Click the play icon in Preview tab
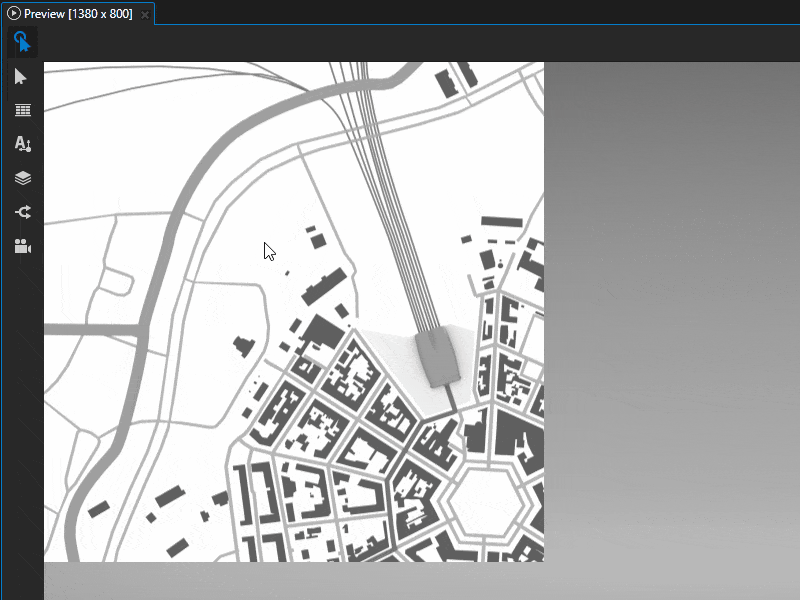This screenshot has width=800, height=600. tap(14, 13)
